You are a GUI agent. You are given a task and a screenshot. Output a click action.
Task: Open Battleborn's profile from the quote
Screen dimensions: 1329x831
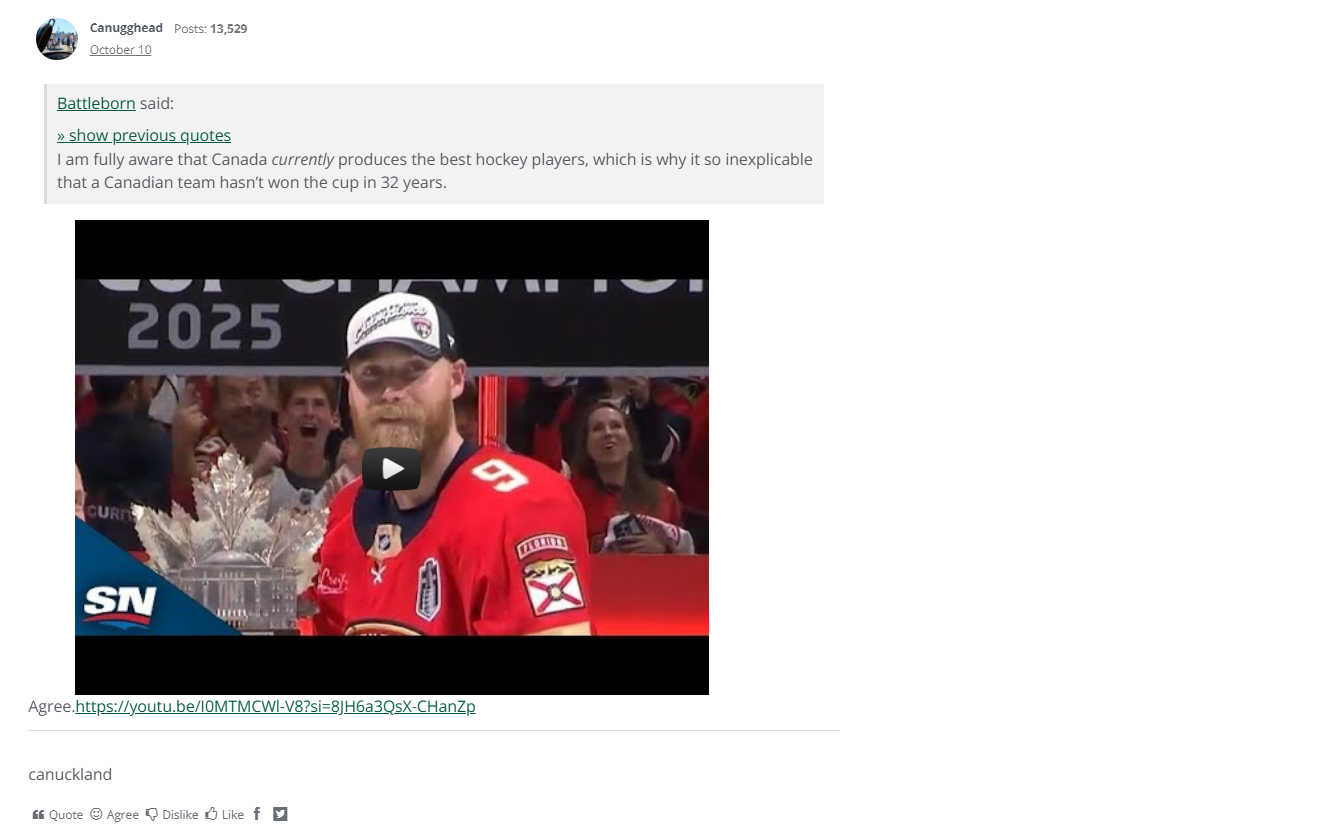(x=96, y=103)
